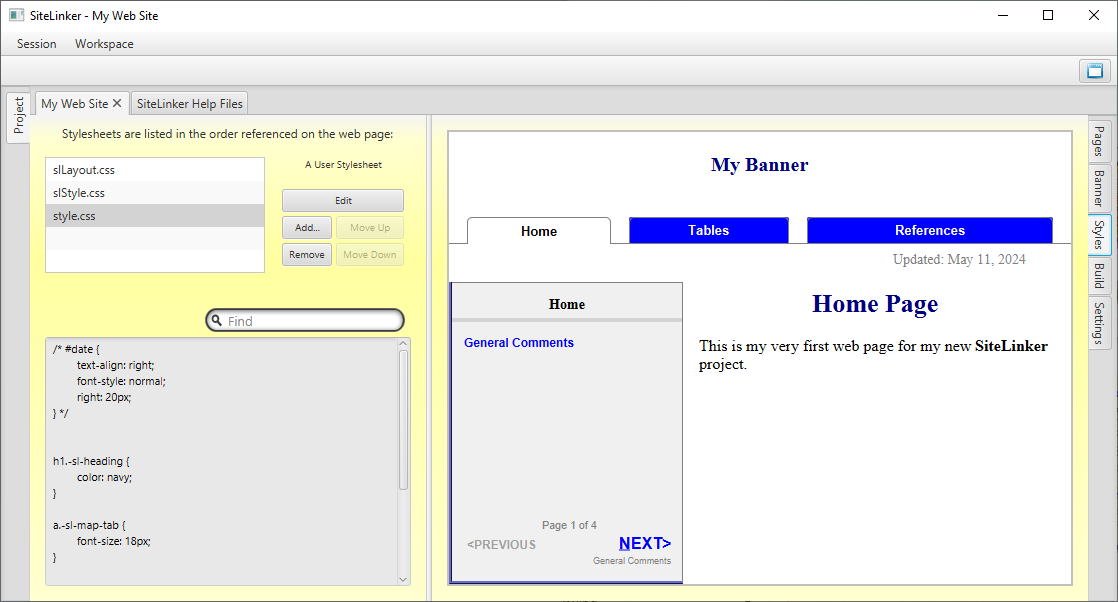Click the Remove stylesheet button
The height and width of the screenshot is (602, 1118).
click(306, 255)
